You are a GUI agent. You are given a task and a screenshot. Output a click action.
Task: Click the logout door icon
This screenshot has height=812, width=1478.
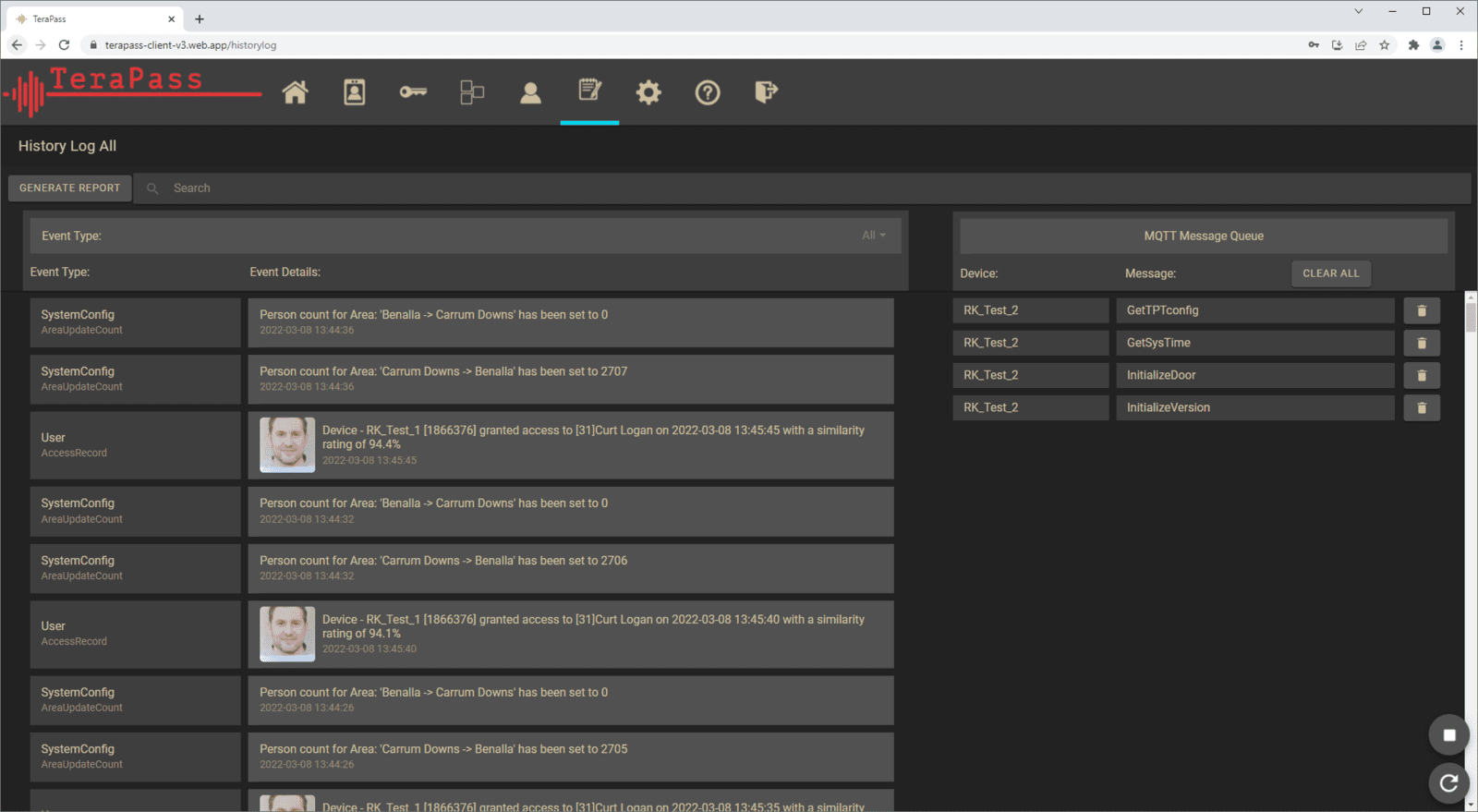click(766, 92)
